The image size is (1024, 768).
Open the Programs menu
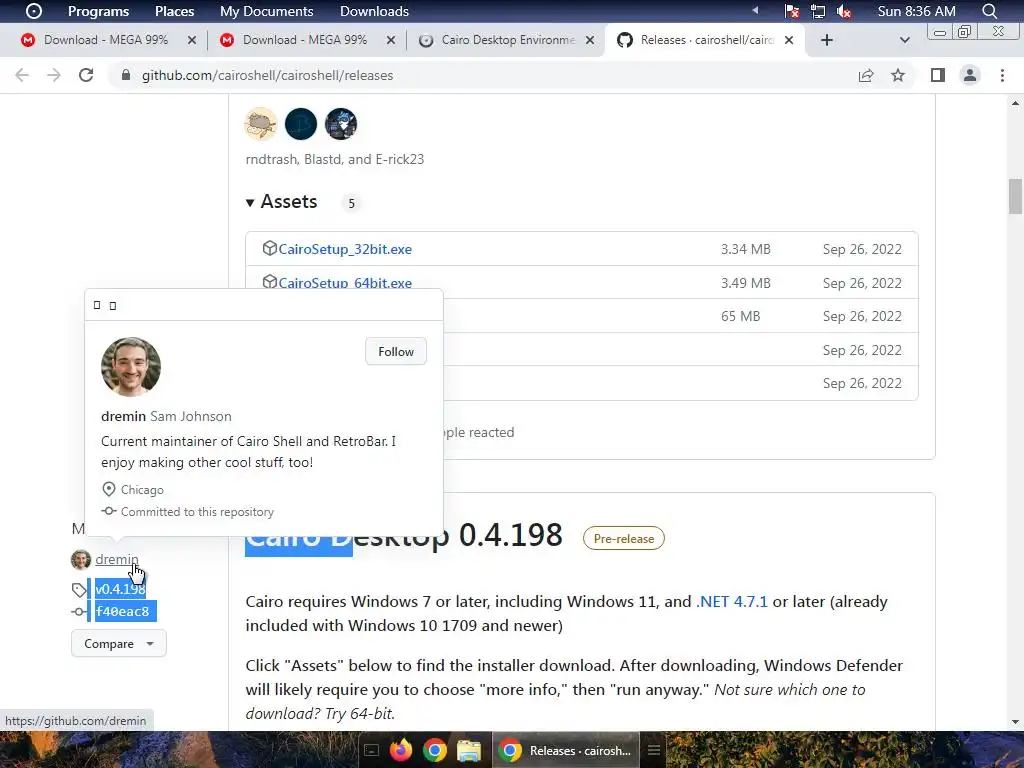coord(99,11)
